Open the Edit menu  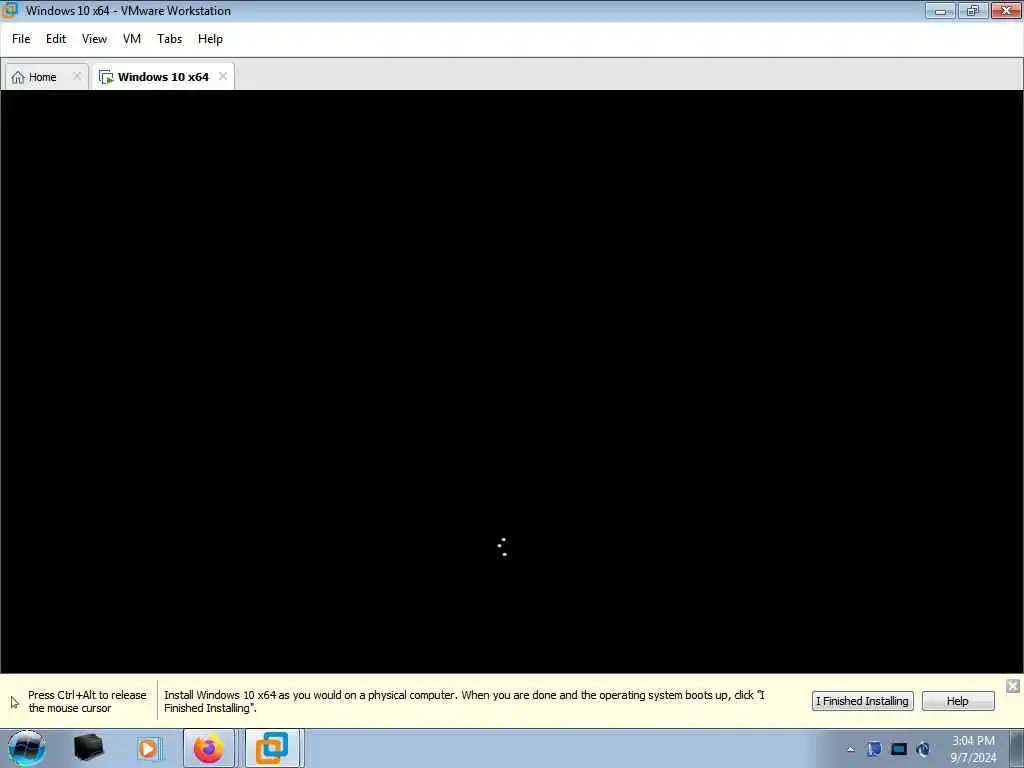click(56, 39)
